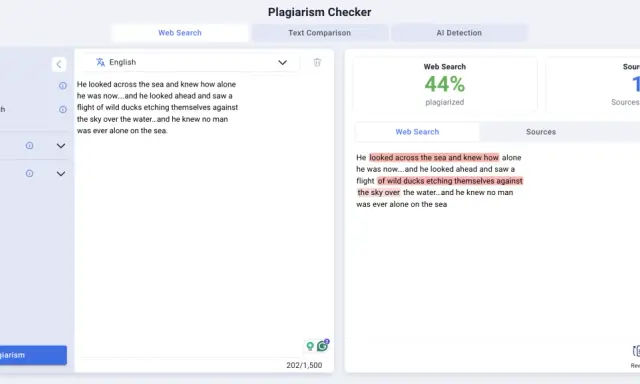Click info icon beside first expander
The width and height of the screenshot is (640, 384).
coord(29,145)
